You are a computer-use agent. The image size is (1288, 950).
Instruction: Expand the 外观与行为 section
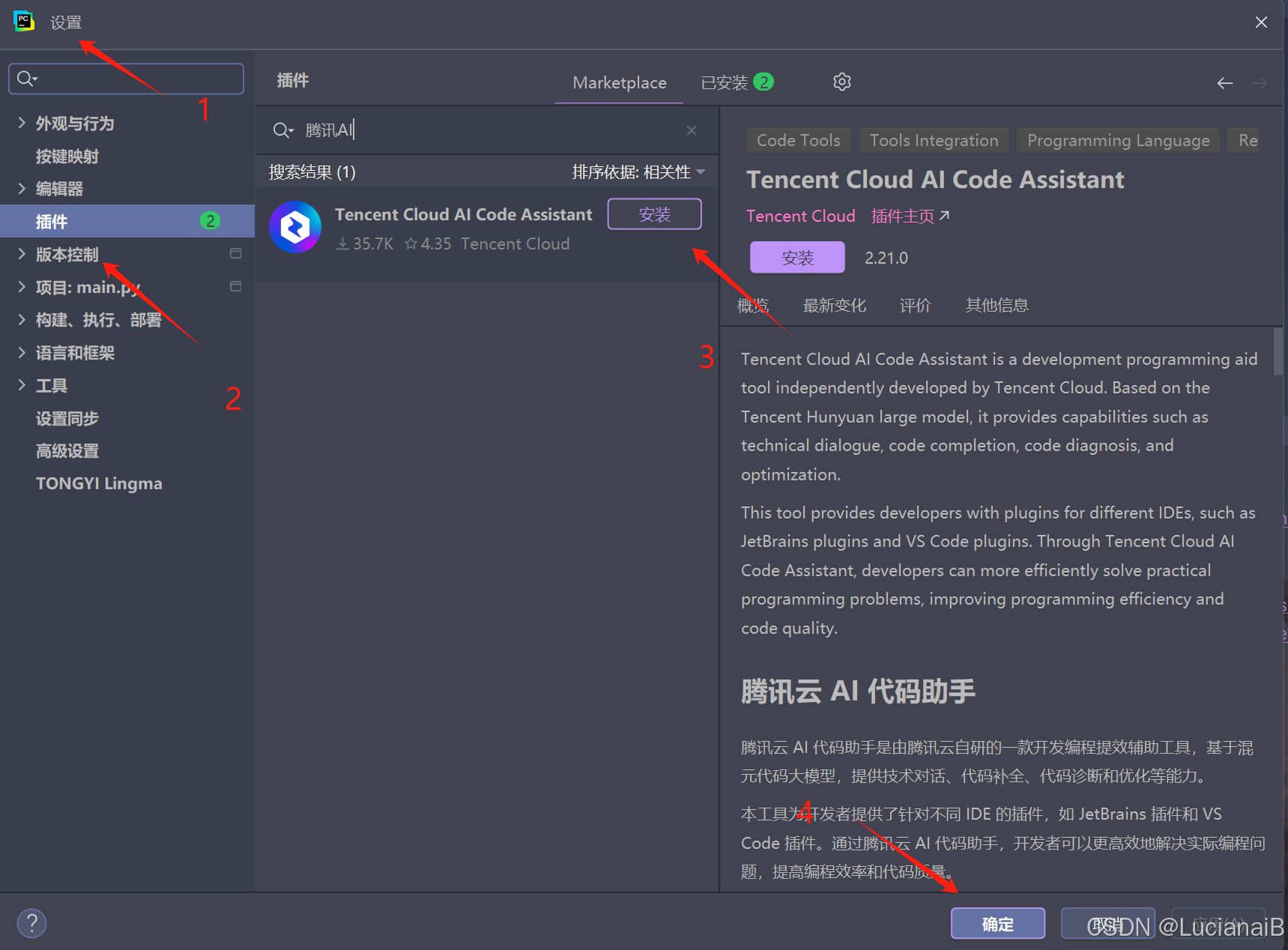pos(22,123)
